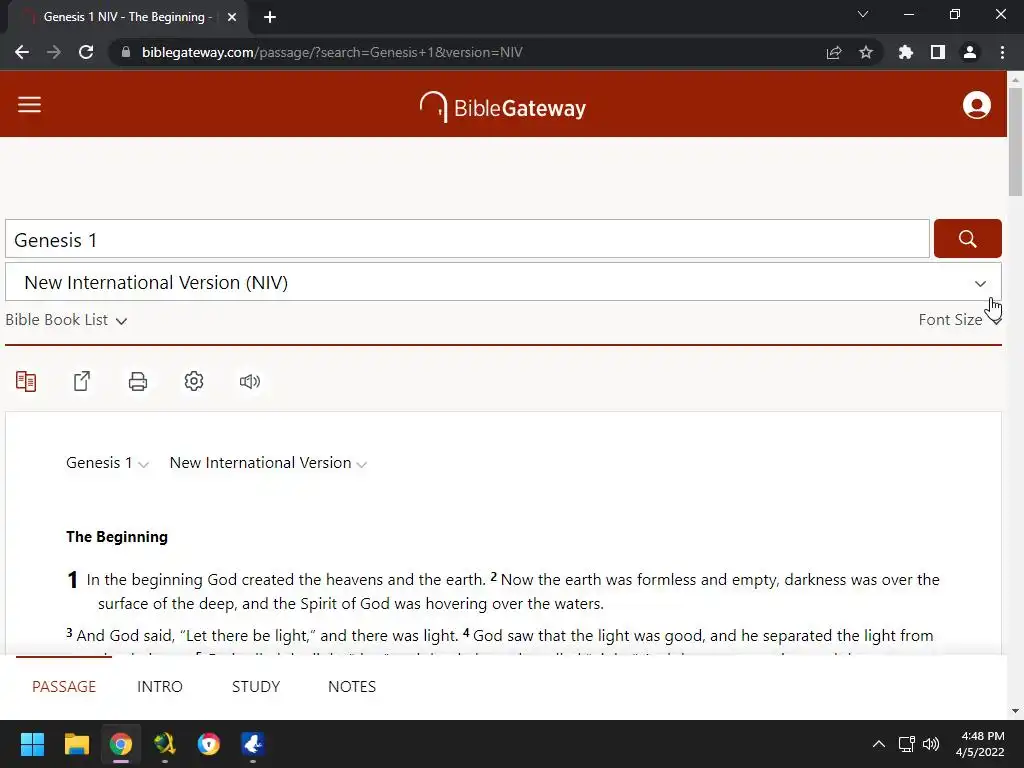This screenshot has height=768, width=1024.
Task: Open the hamburger navigation menu
Action: 29,104
